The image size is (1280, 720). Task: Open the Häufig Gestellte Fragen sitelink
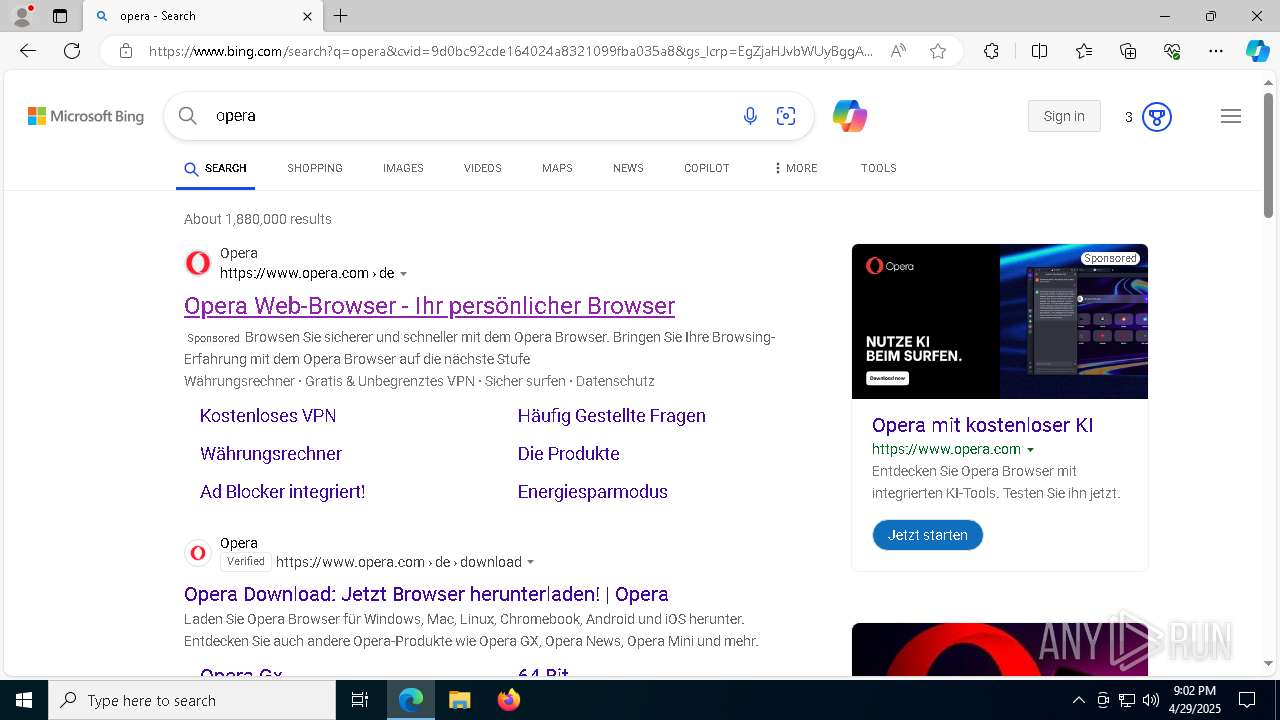pyautogui.click(x=612, y=416)
